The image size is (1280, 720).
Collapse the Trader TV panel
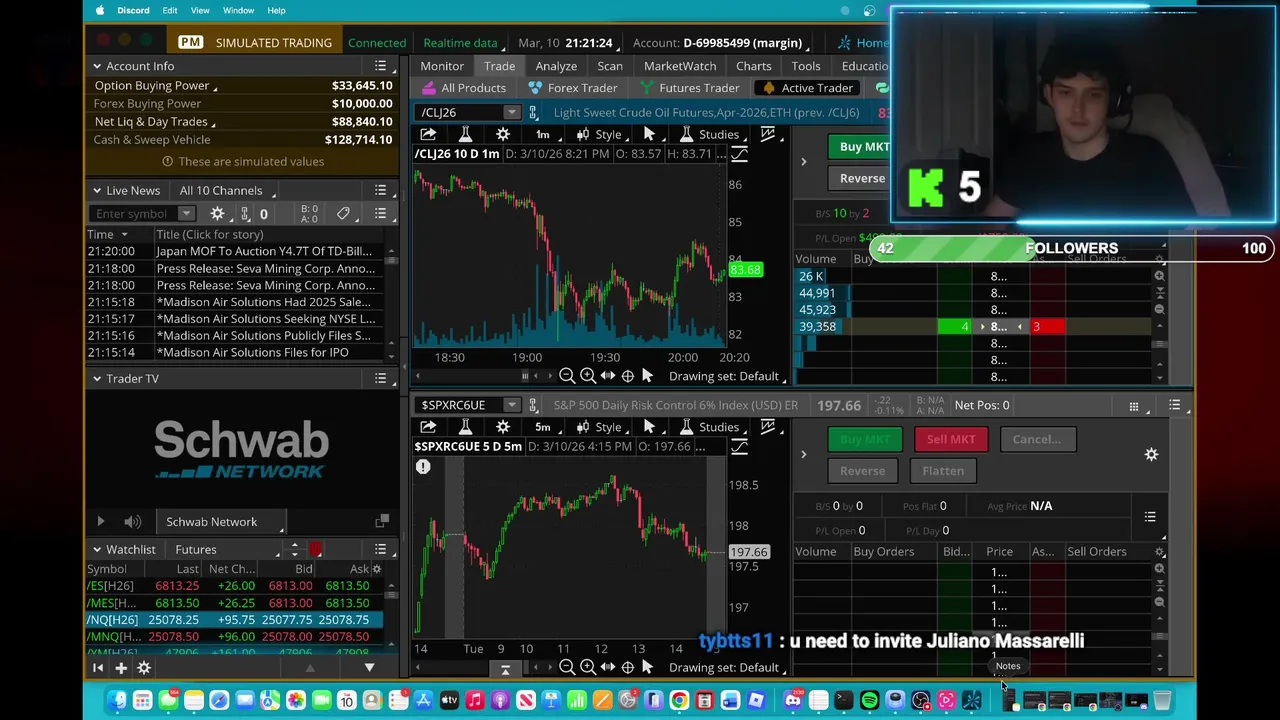[97, 378]
